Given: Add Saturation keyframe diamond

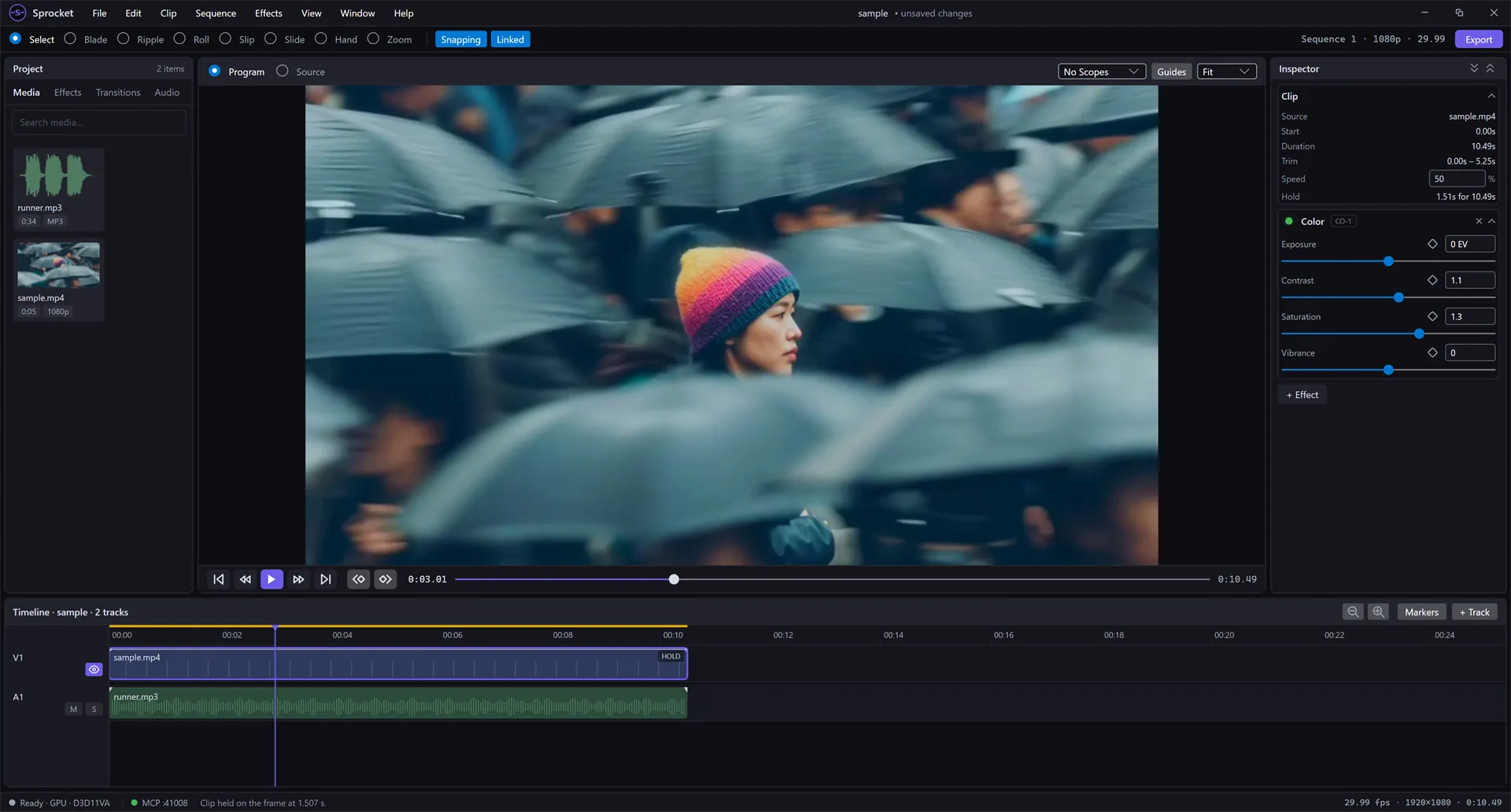Looking at the screenshot, I should [x=1432, y=316].
